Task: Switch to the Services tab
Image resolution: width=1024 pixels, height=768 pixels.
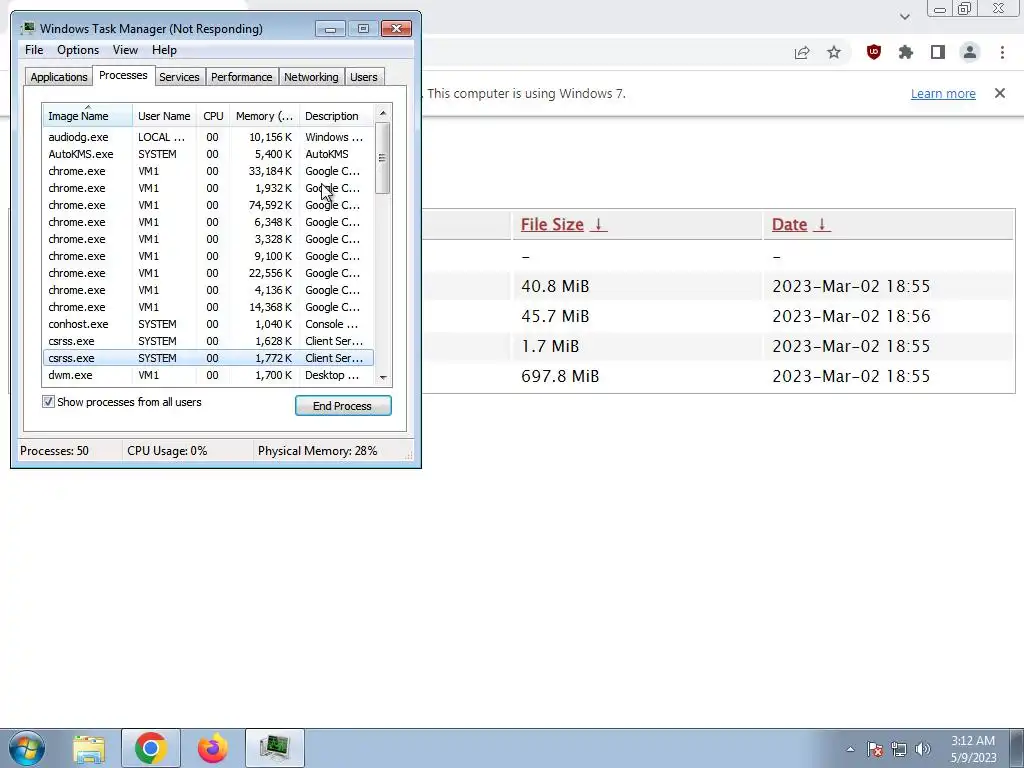Action: [x=179, y=77]
